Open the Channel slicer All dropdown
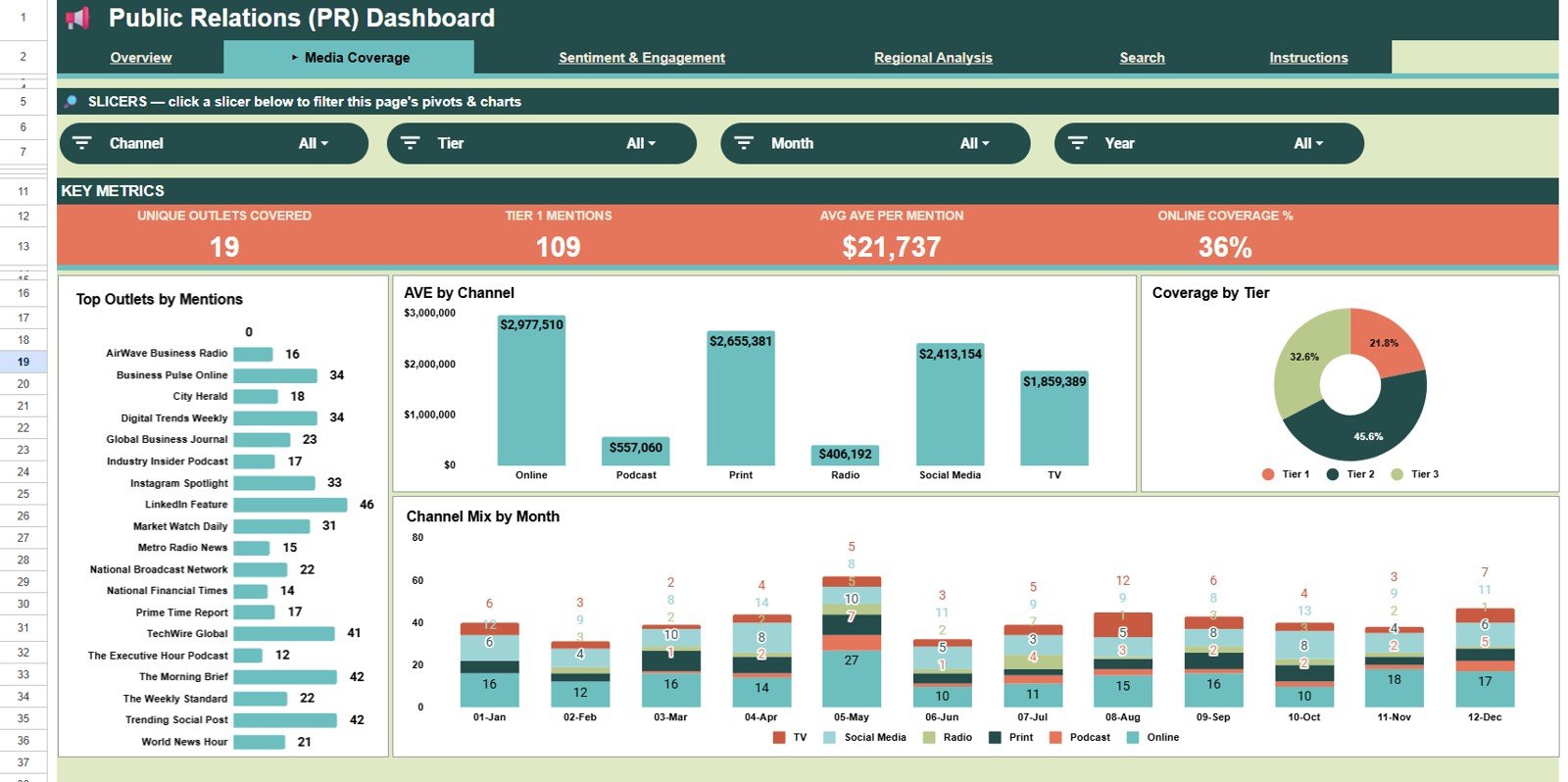 pos(314,143)
